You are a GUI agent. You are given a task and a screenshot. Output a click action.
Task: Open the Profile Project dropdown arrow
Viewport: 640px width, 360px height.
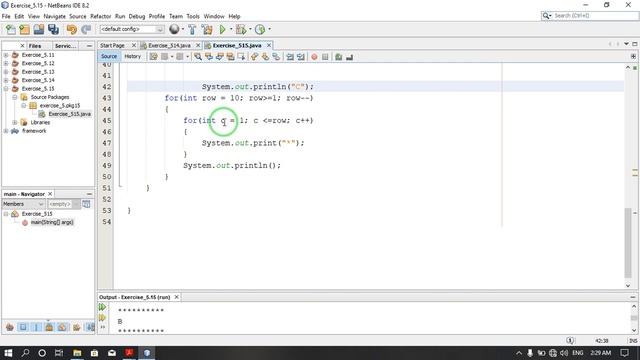(269, 29)
